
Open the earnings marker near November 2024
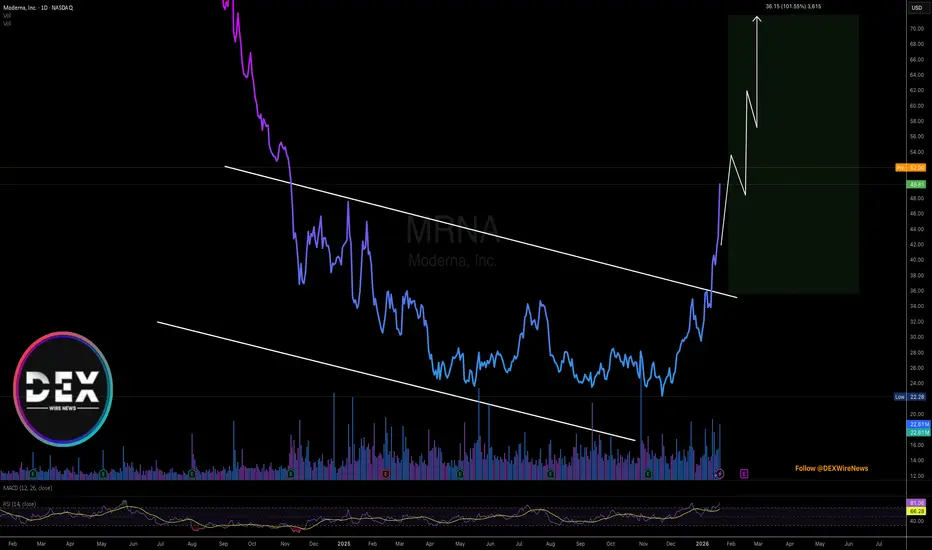[291, 474]
